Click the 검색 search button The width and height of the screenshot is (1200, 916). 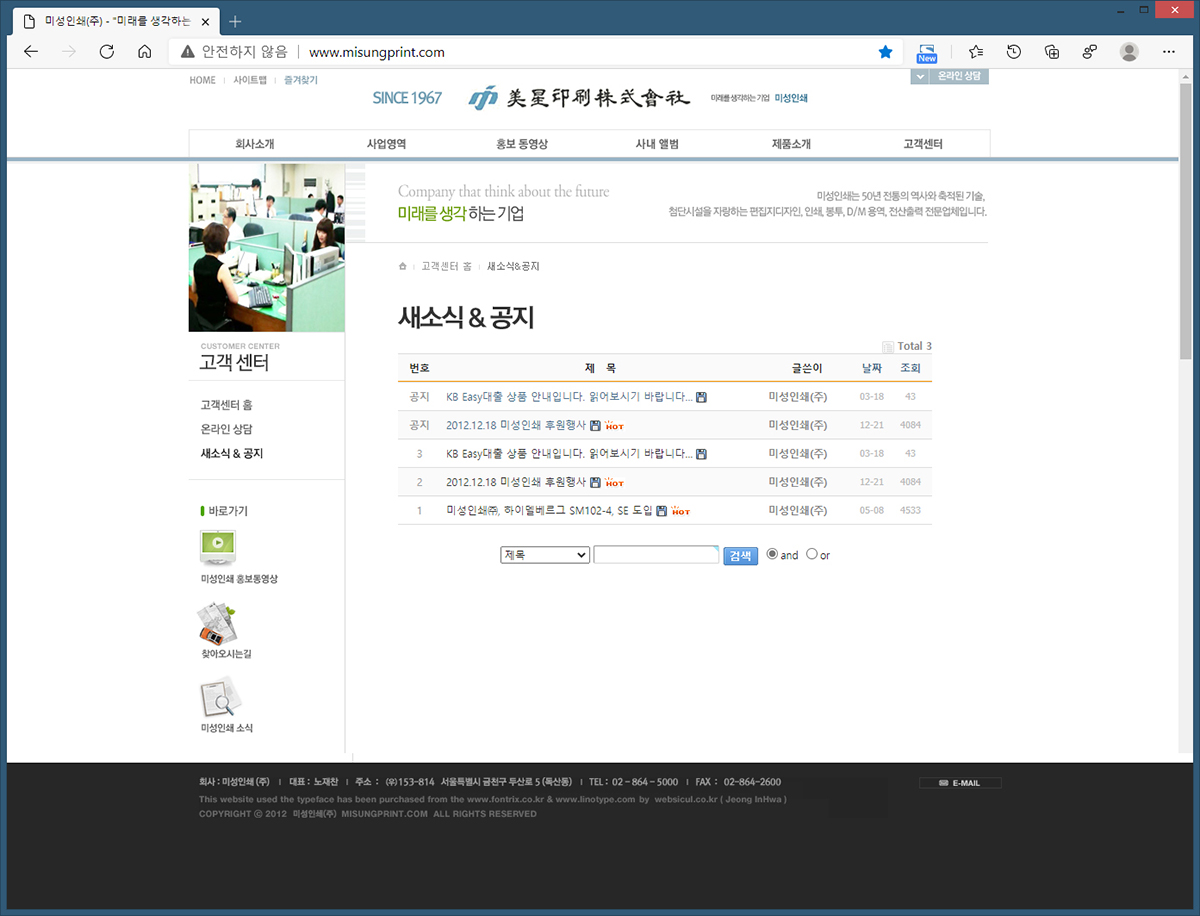tap(741, 556)
